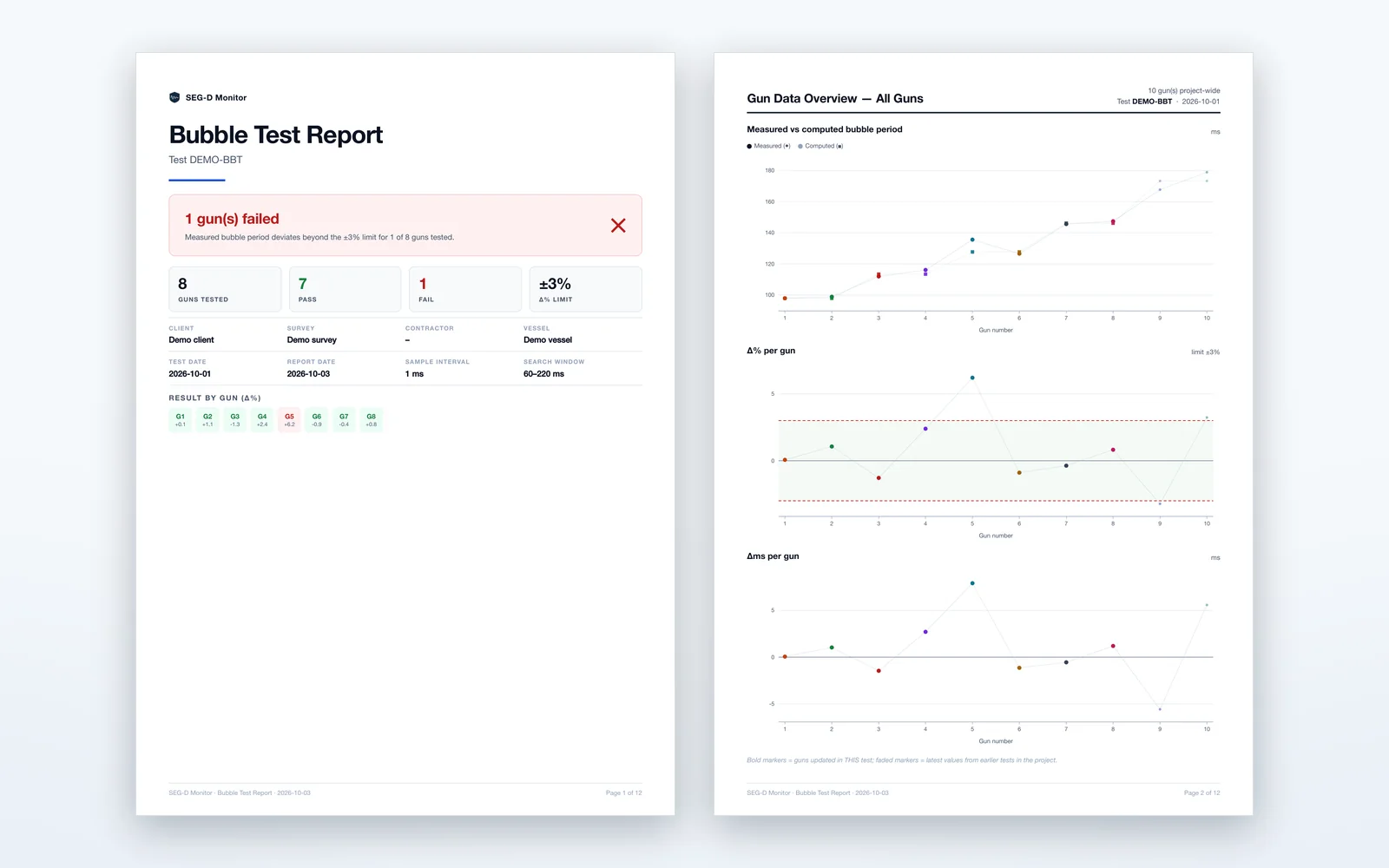Click the gun 5 outlier point in the Δ% chart

[972, 378]
